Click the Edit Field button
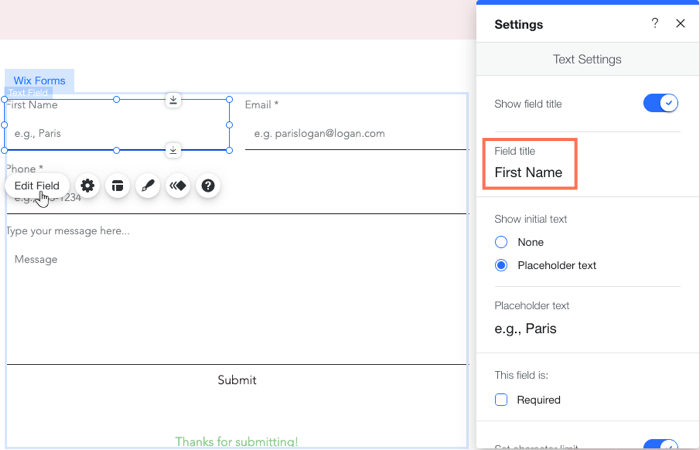The width and height of the screenshot is (700, 450). point(37,186)
